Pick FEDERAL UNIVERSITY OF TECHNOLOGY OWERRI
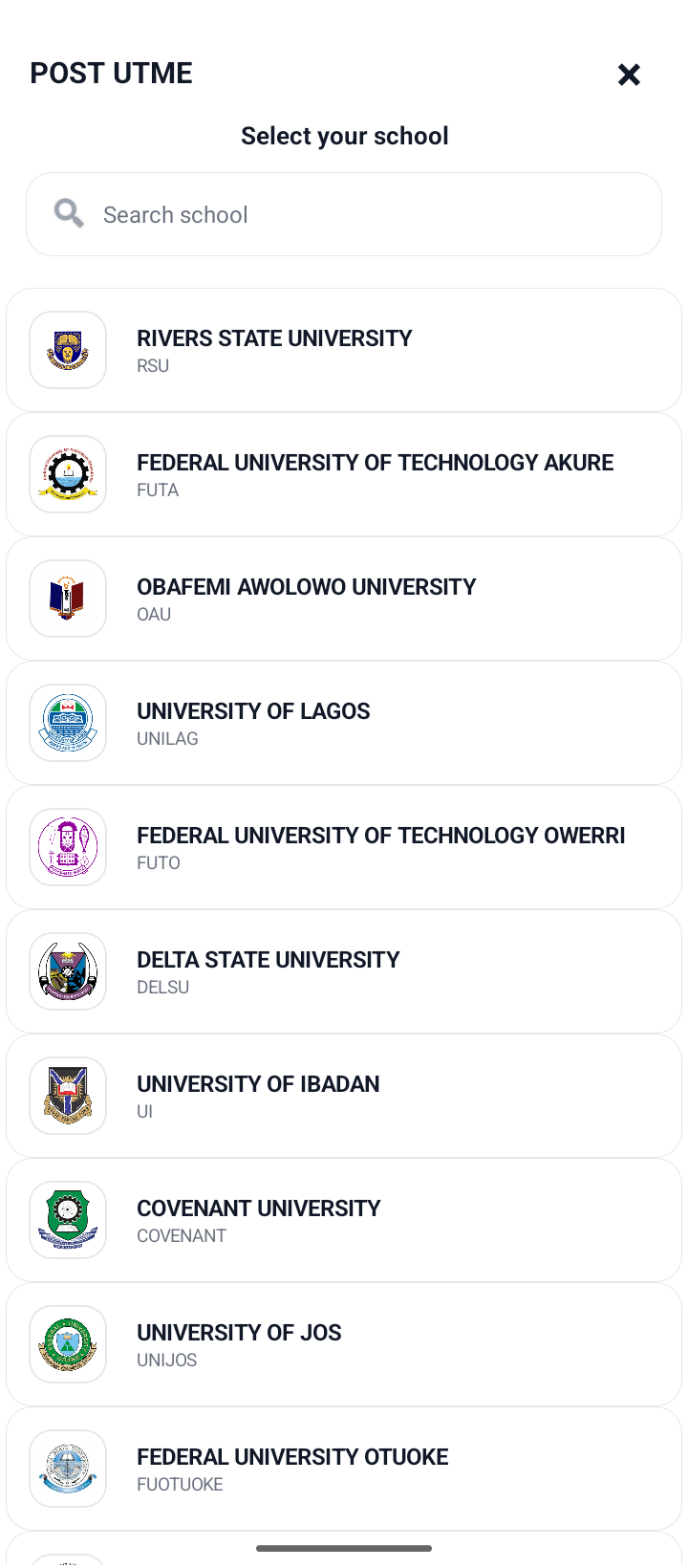The width and height of the screenshot is (688, 1568). coord(344,847)
